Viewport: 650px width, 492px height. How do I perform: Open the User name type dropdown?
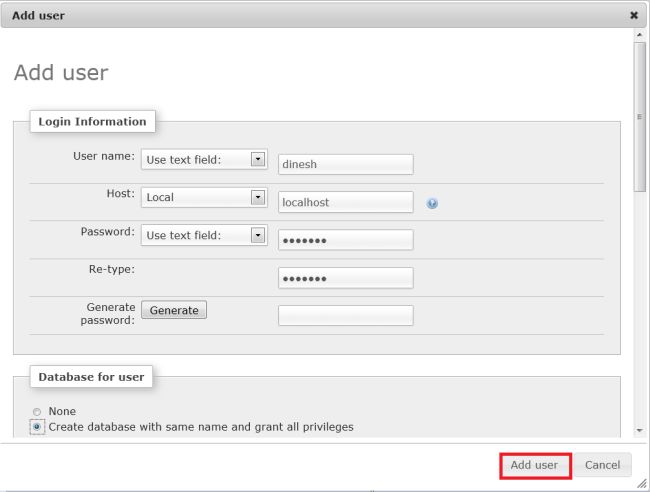click(204, 159)
